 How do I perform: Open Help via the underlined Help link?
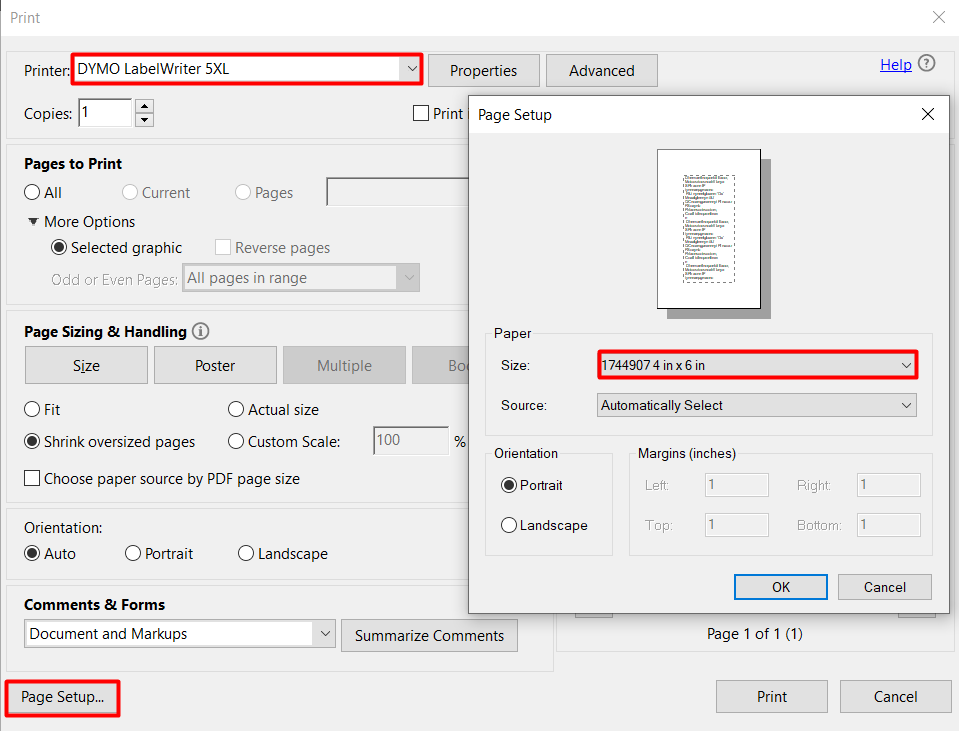[x=896, y=64]
